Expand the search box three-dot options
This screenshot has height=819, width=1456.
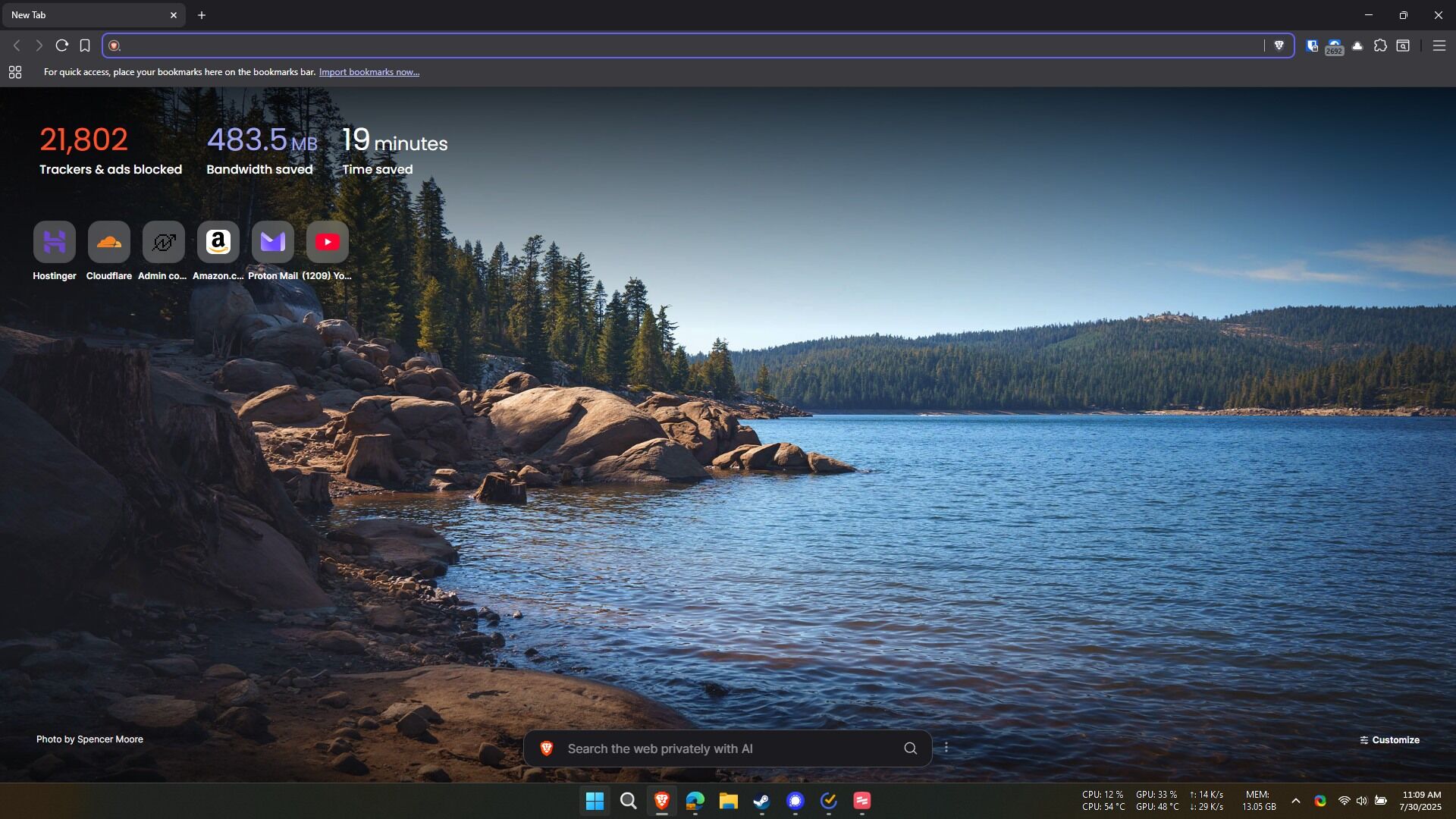[946, 748]
